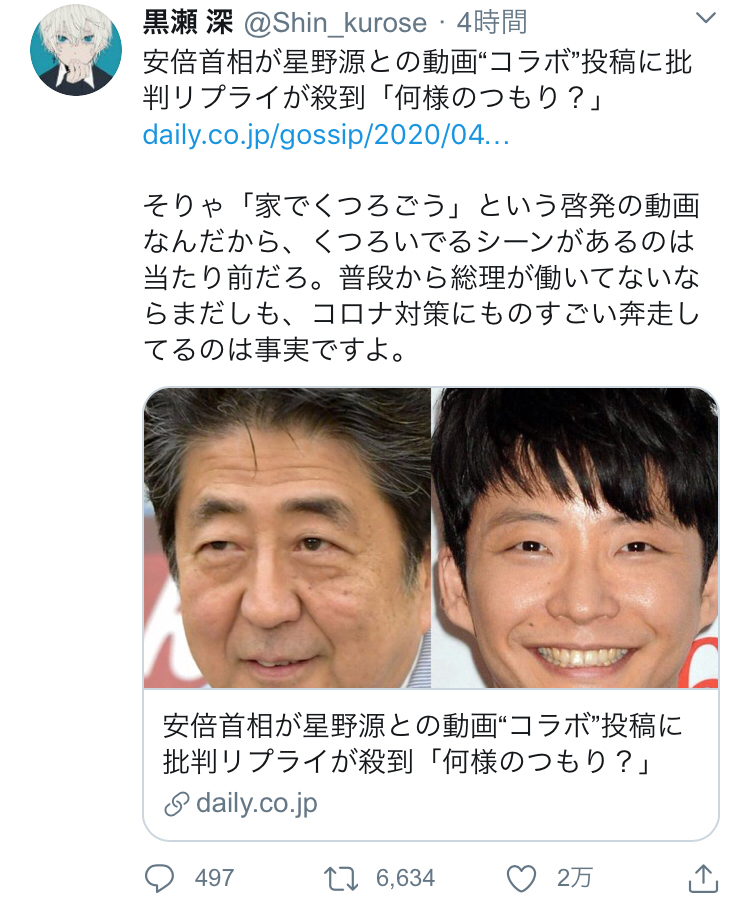Open the card's right photo of smiling man
This screenshot has width=750, height=910.
575,538
